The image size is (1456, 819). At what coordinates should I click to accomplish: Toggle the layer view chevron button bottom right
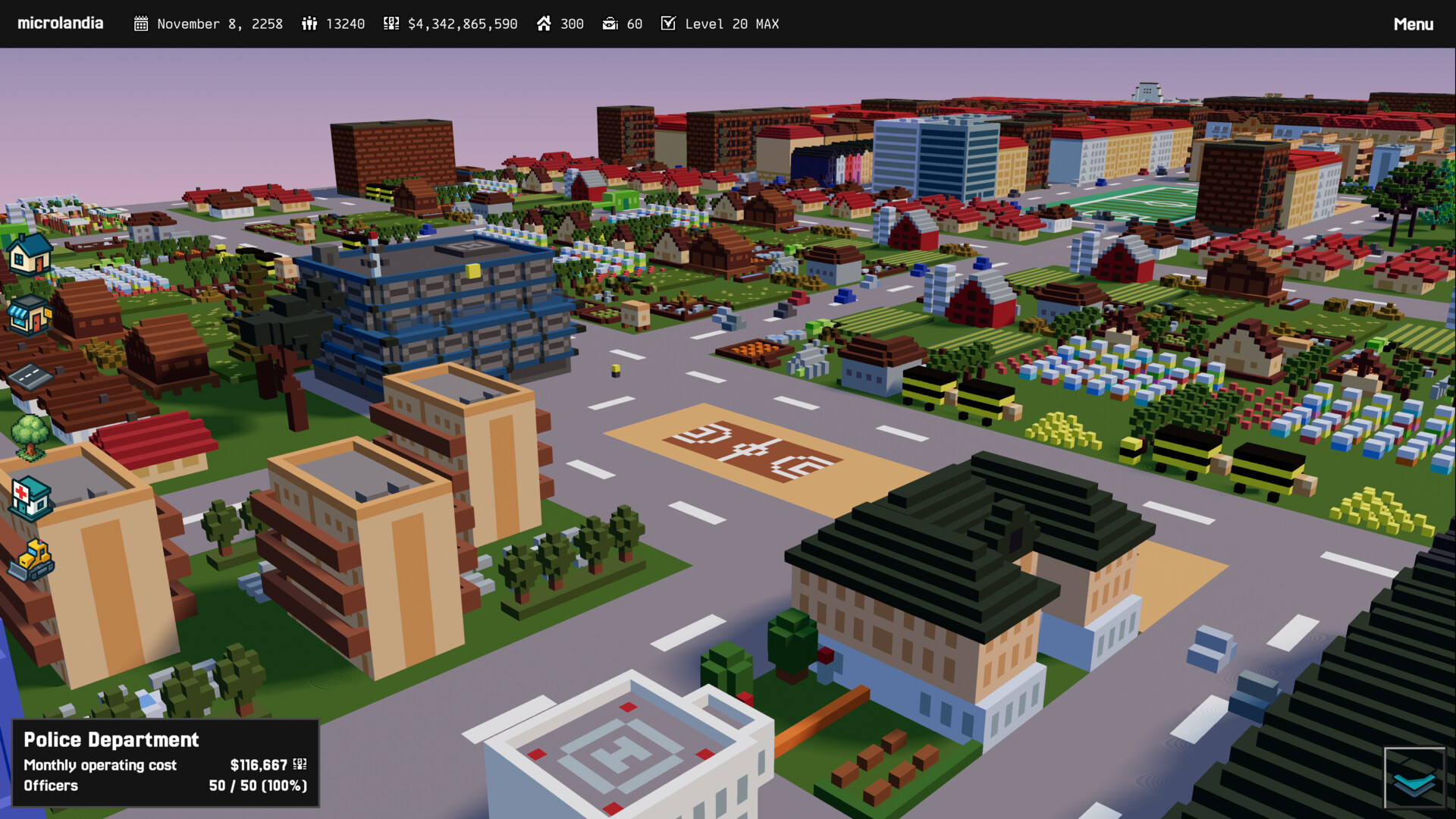click(1416, 777)
